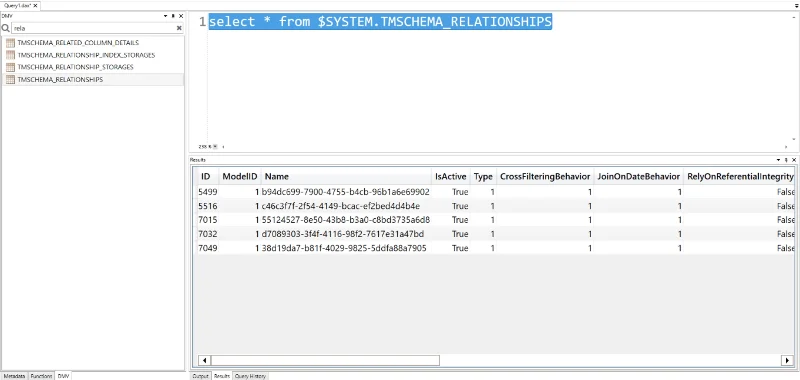Sort results by RelyOnReferentialIntegrity column header
Screen dimensions: 800x380
coord(740,176)
